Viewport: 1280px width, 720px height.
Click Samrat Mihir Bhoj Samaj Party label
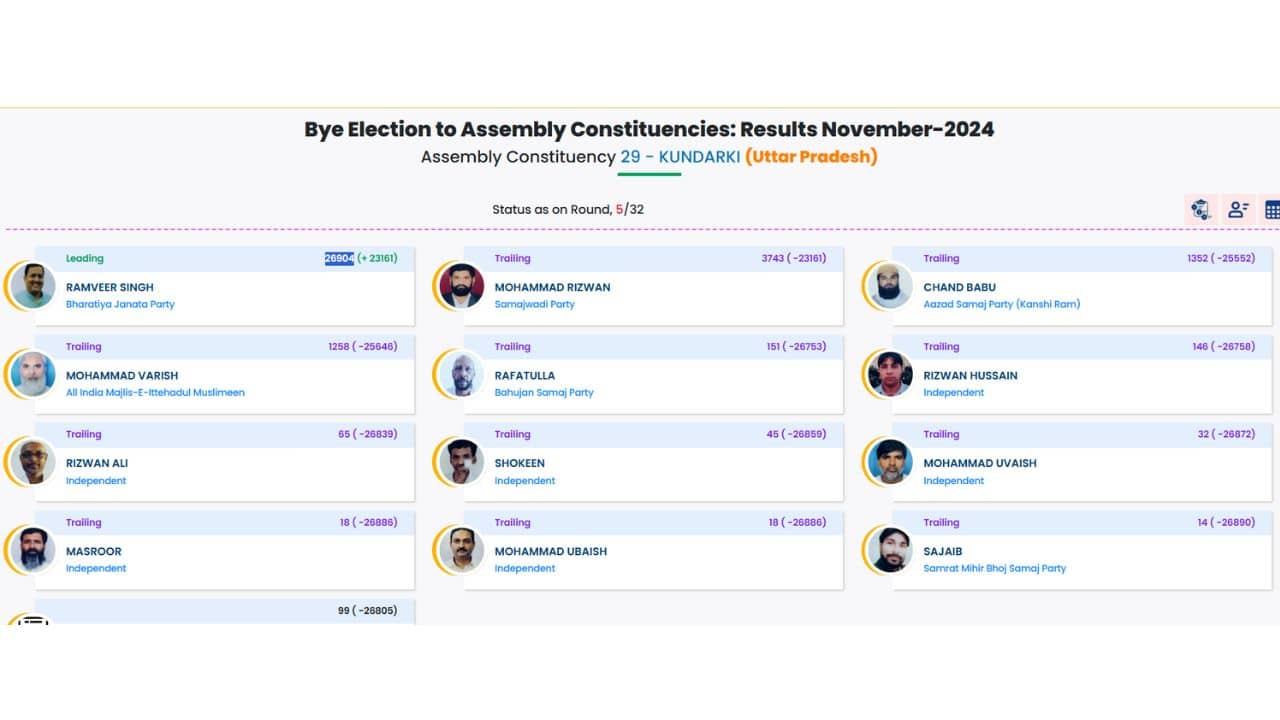[x=994, y=568]
